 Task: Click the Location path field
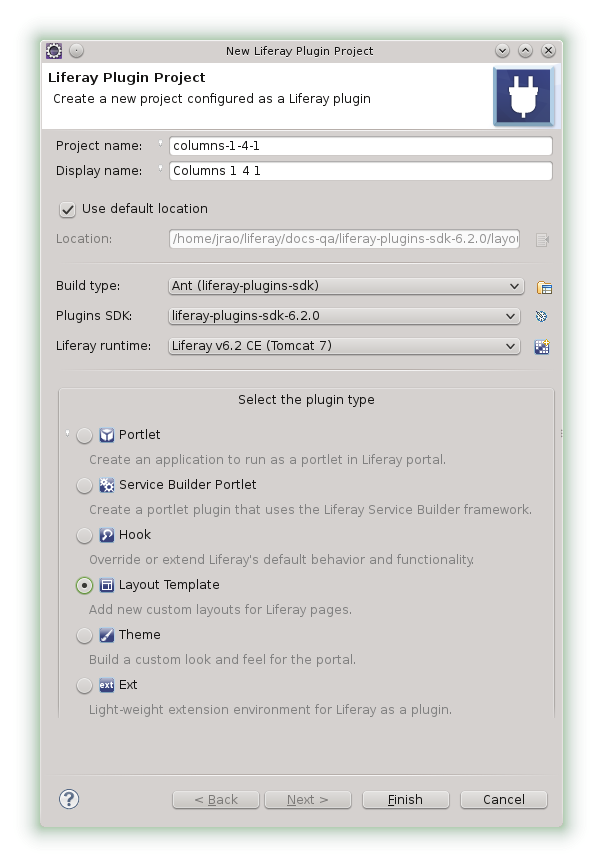pyautogui.click(x=344, y=239)
